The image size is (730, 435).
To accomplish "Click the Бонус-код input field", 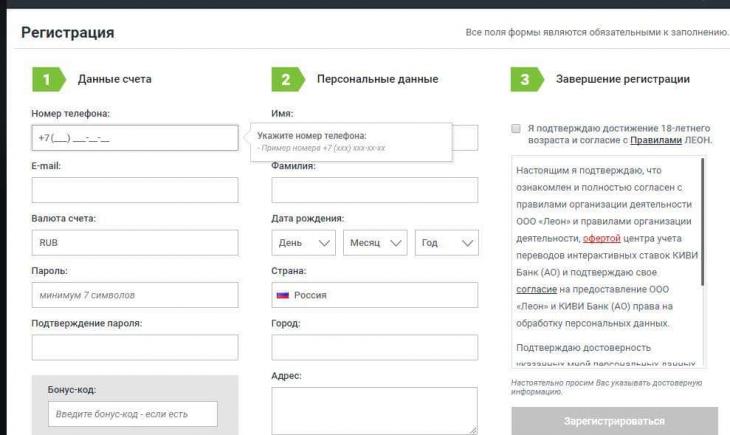I will [132, 414].
